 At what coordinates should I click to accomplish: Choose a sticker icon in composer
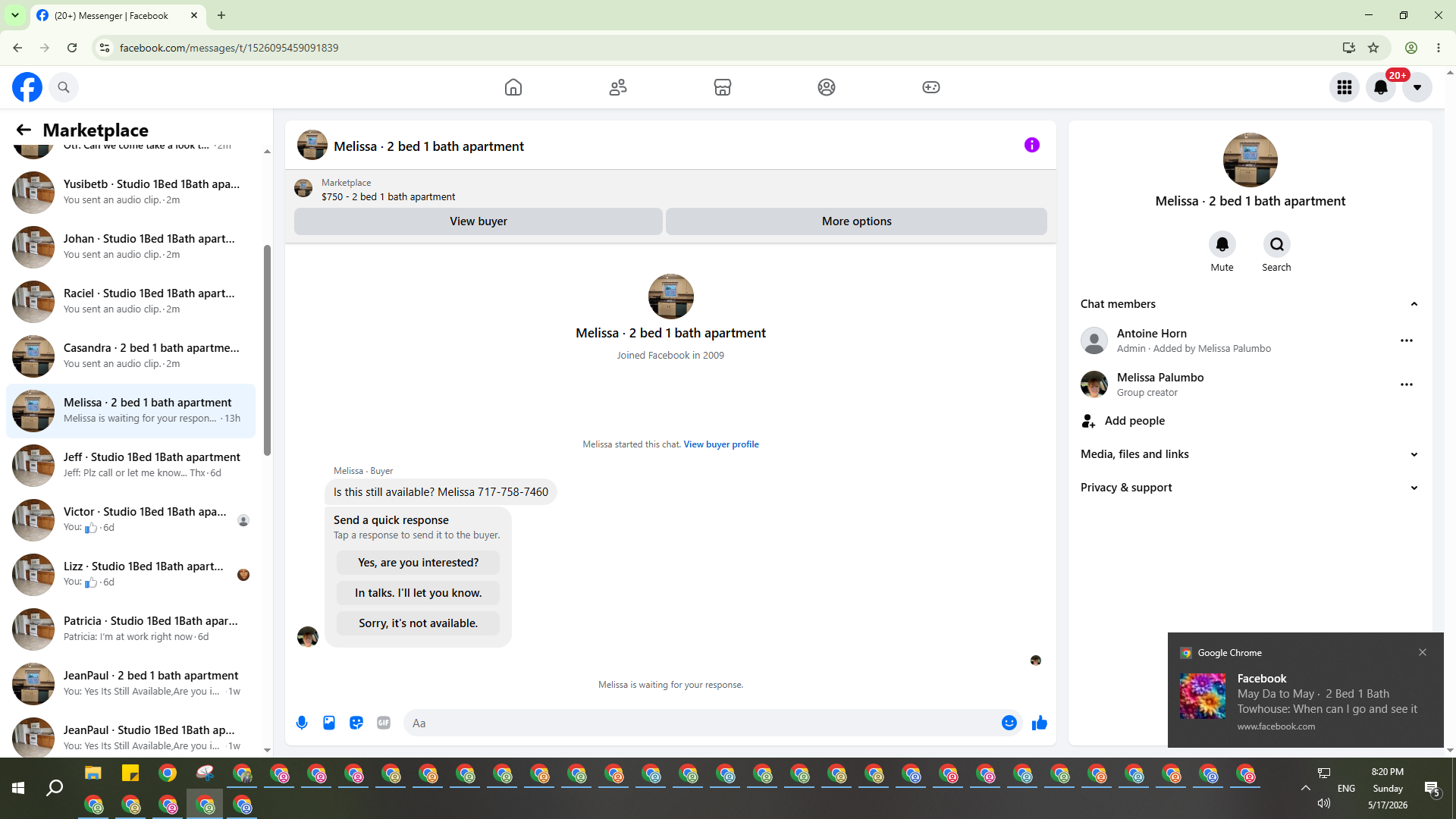(x=356, y=723)
